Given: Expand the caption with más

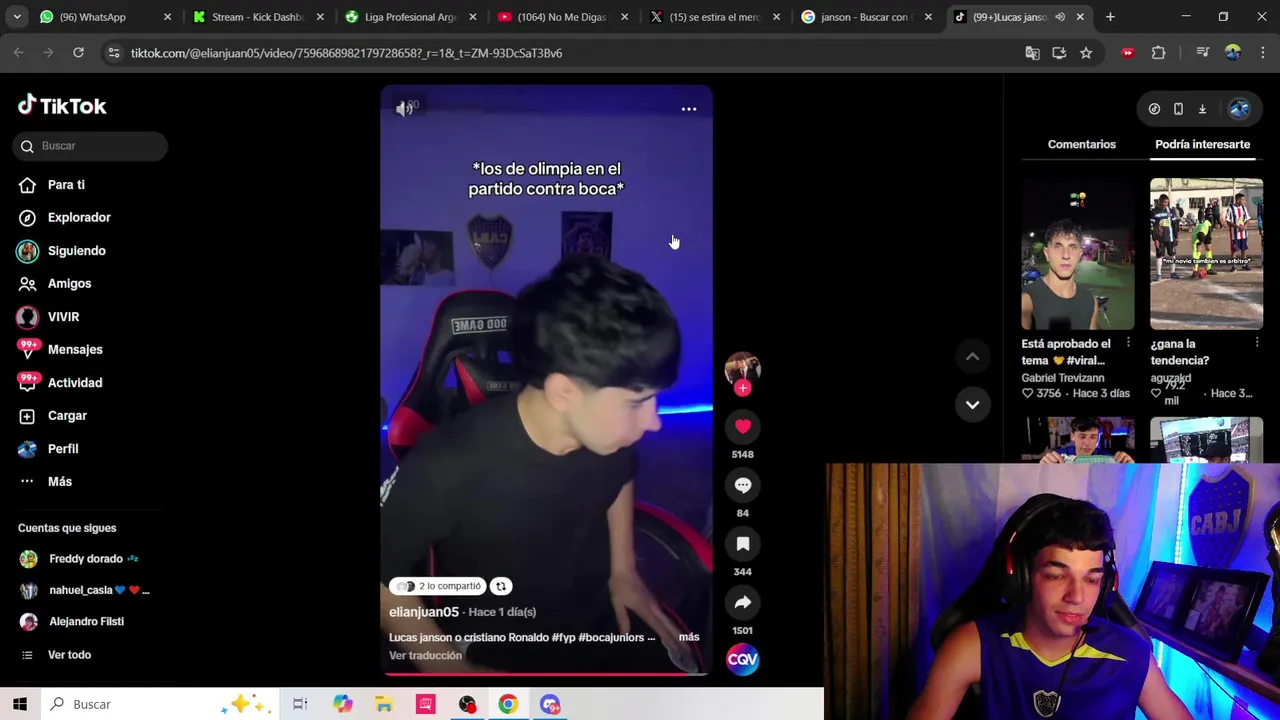Looking at the screenshot, I should [x=689, y=637].
